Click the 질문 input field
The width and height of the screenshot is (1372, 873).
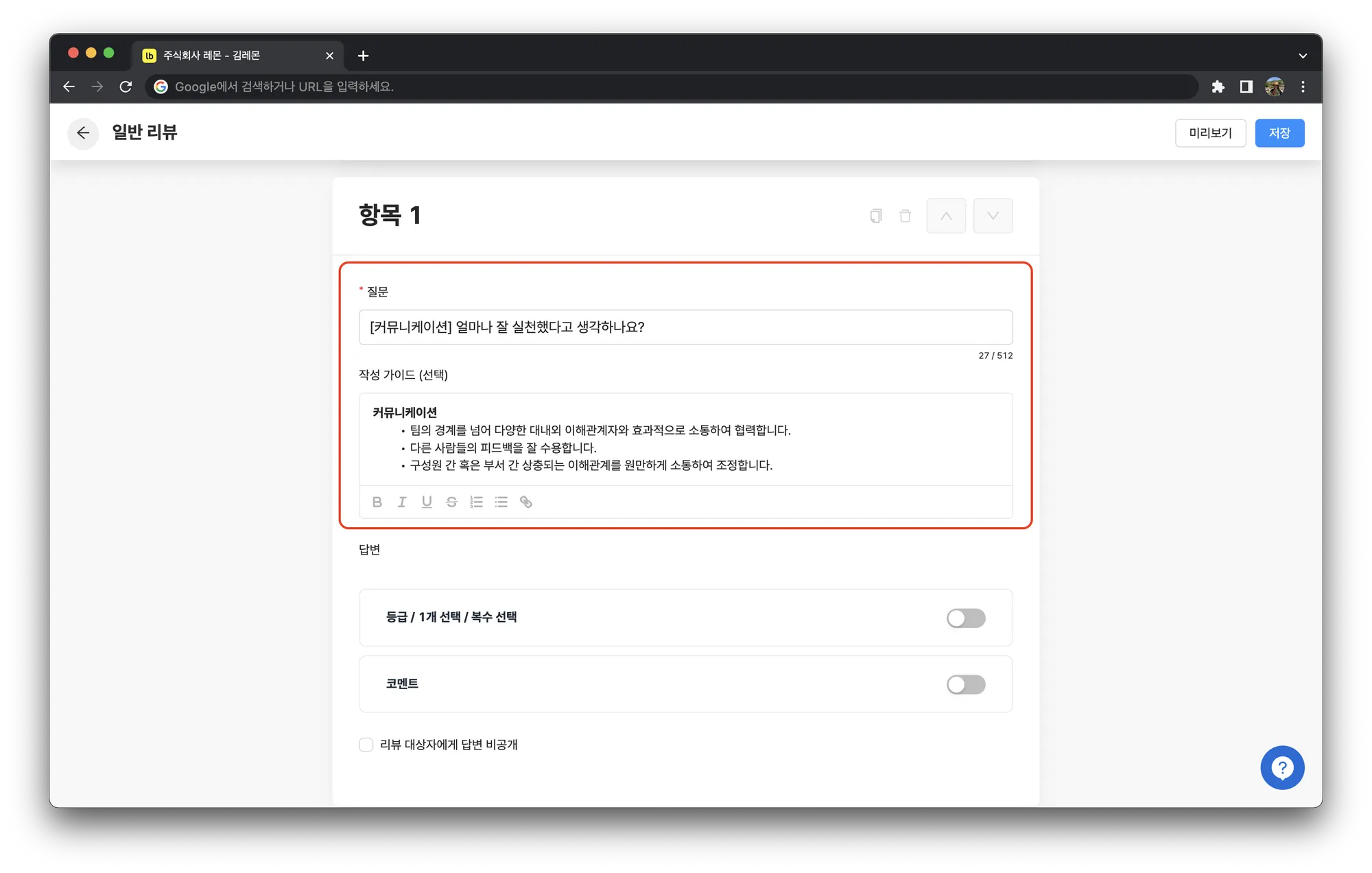[x=685, y=327]
